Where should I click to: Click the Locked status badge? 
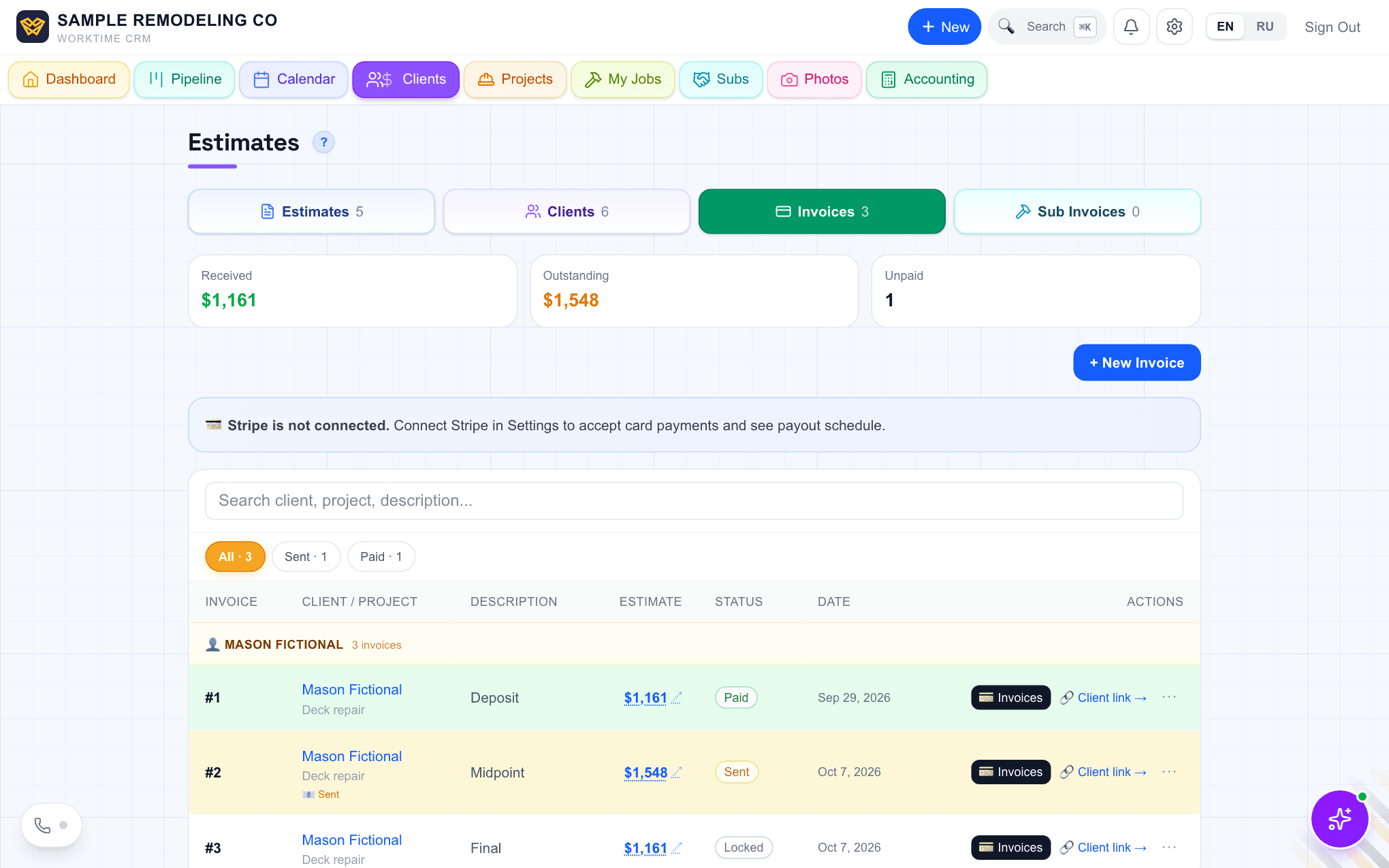[744, 848]
